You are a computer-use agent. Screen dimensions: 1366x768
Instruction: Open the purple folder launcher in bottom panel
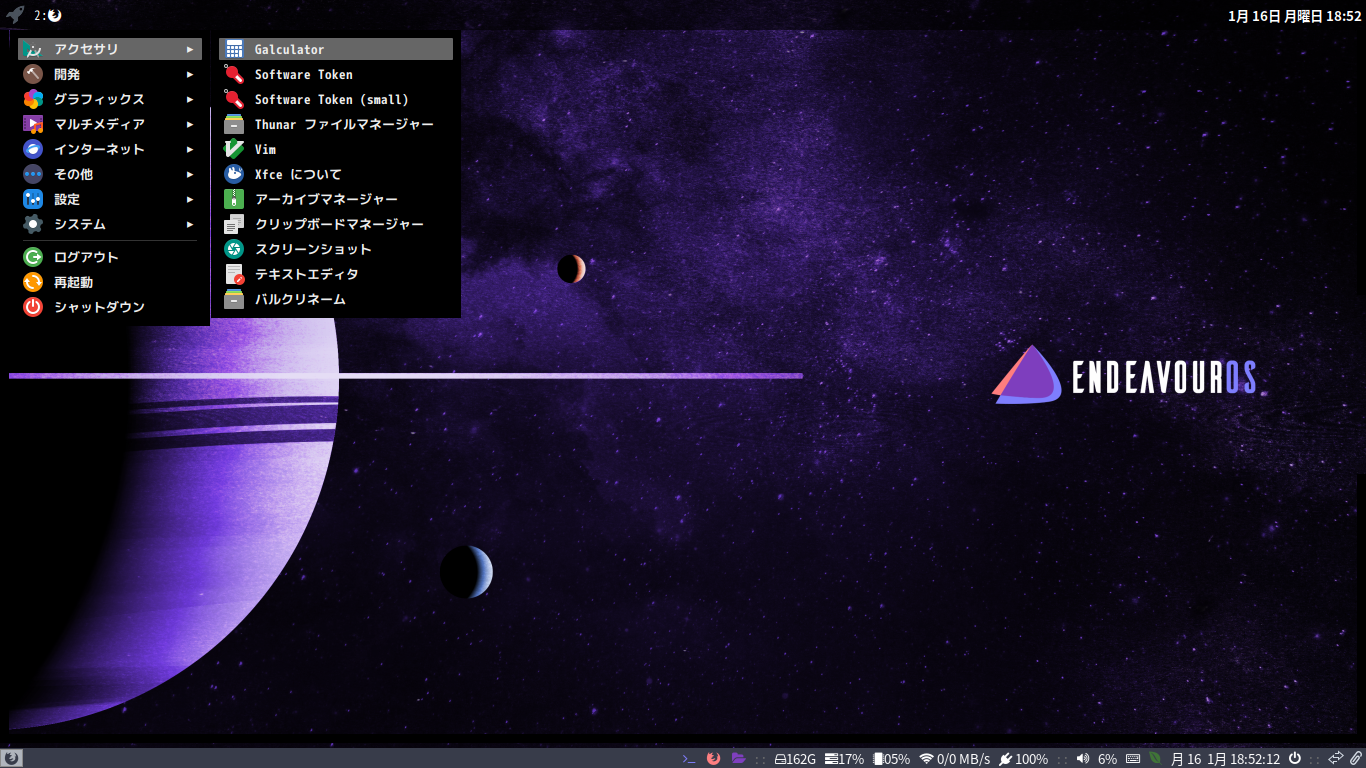tap(738, 758)
